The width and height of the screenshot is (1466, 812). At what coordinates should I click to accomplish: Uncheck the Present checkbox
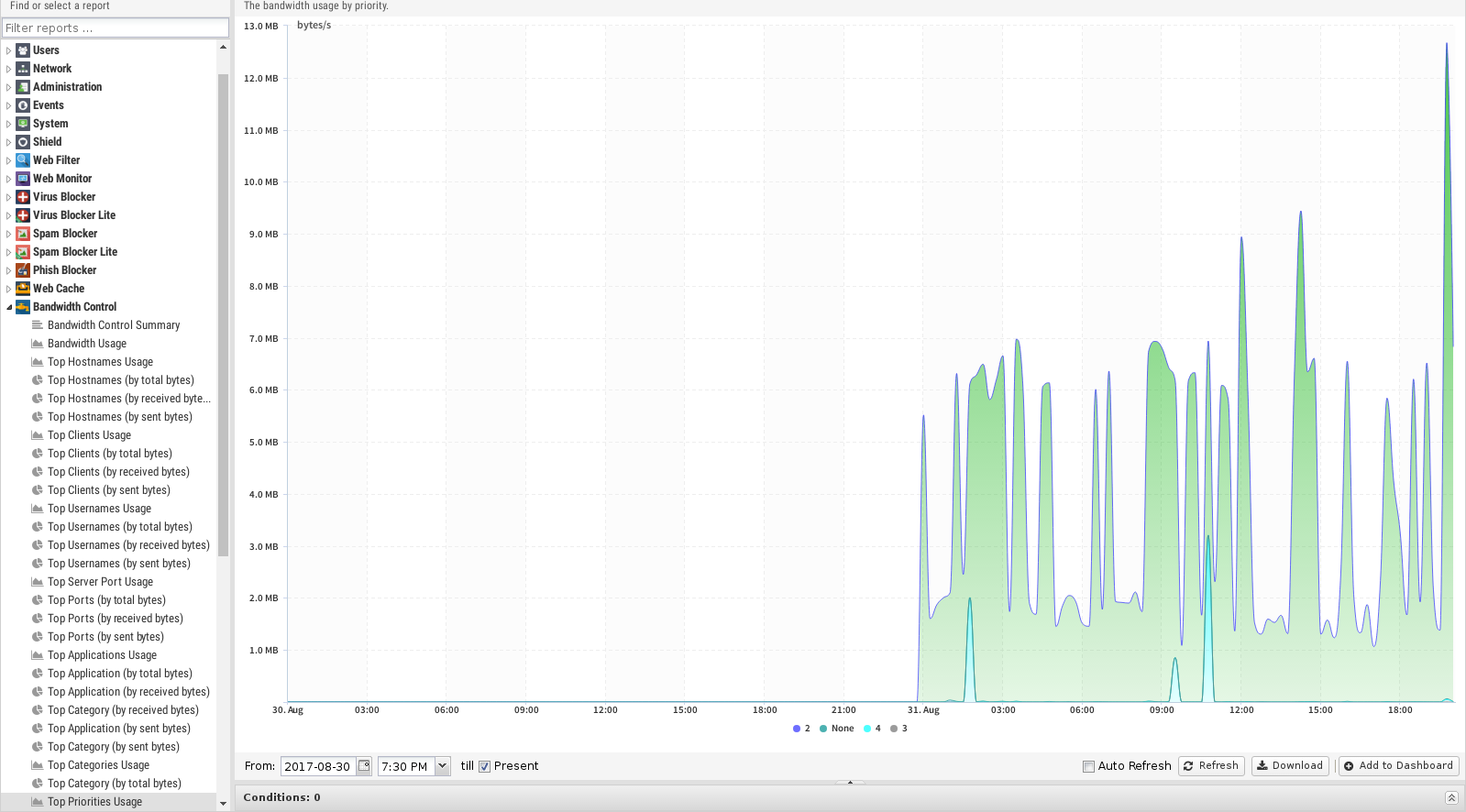pos(485,767)
